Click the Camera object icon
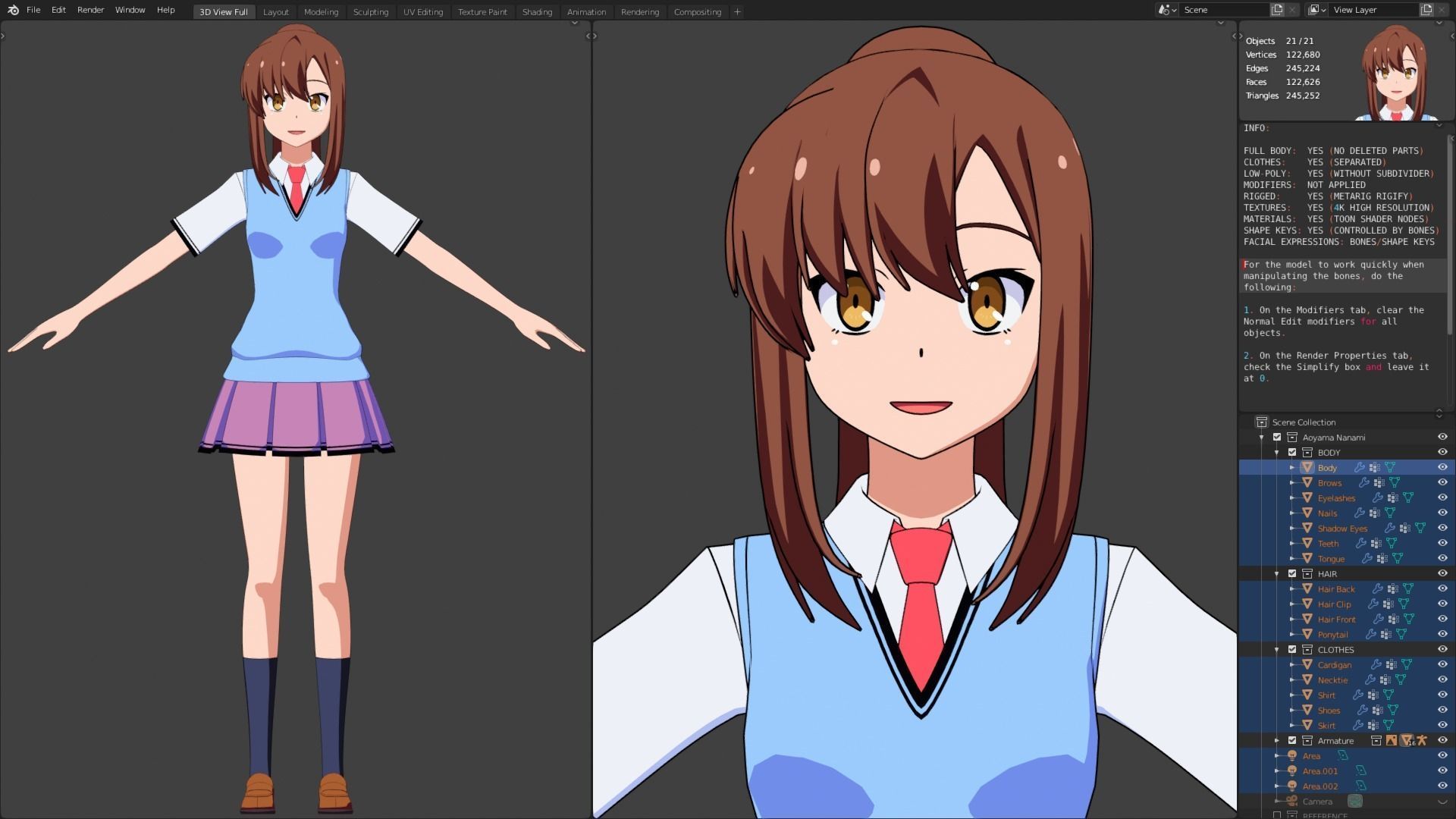This screenshot has width=1456, height=819. click(1291, 801)
